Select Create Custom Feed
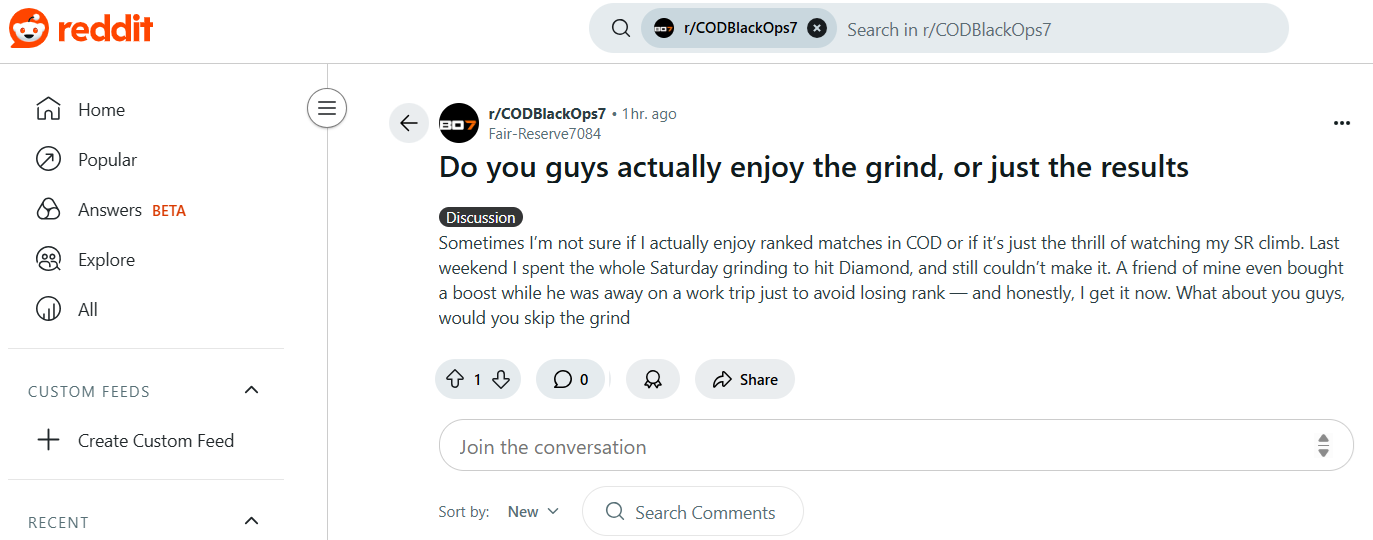 point(155,441)
